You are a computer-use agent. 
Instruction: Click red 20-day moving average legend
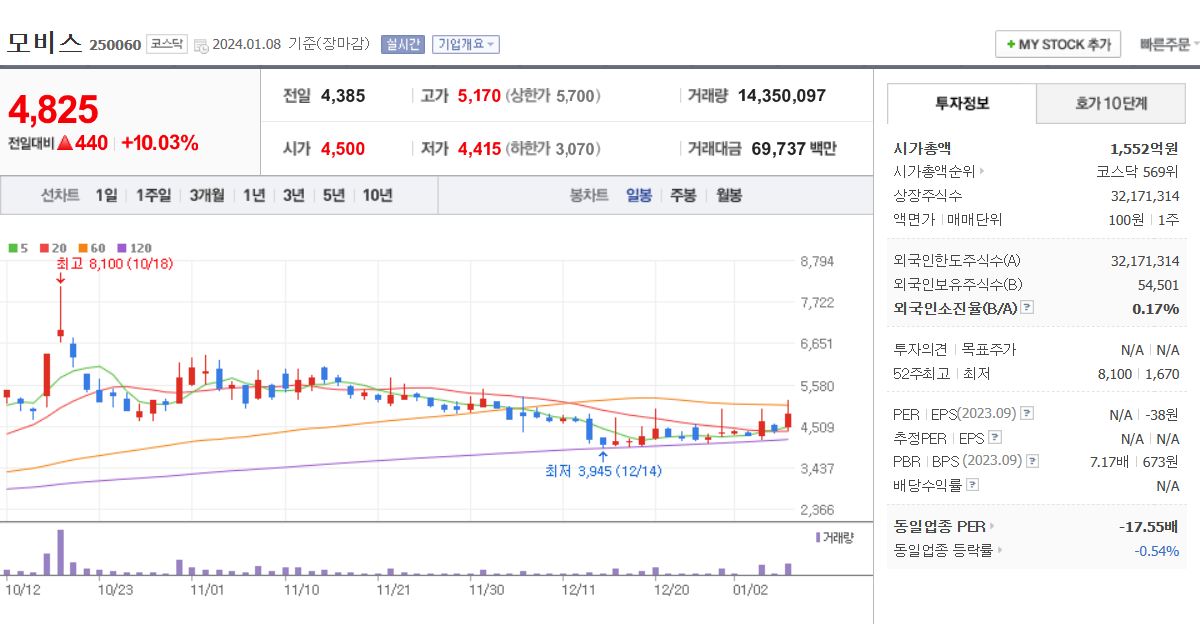tap(51, 247)
